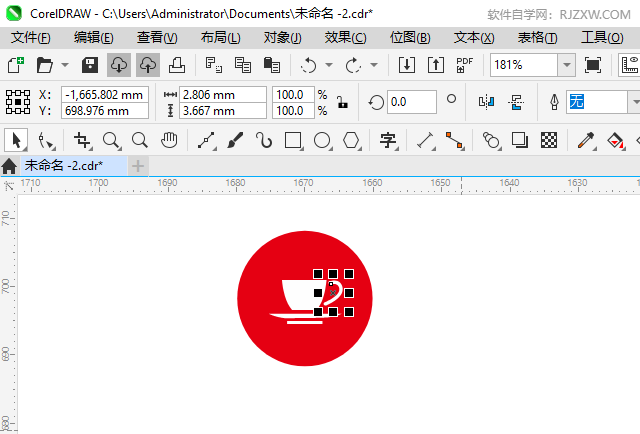Add a new document tab with plus
Screen dimensions: 640x434
pyautogui.click(x=138, y=166)
